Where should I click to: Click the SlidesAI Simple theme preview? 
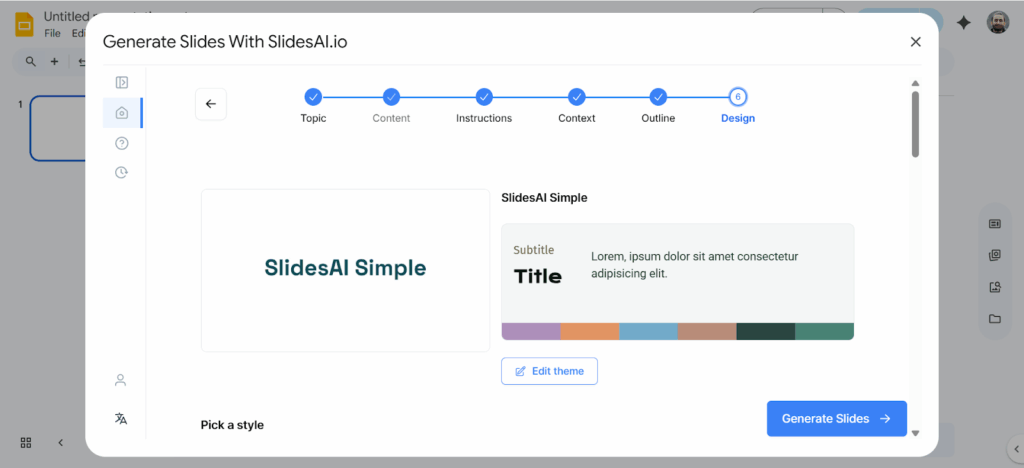click(345, 270)
